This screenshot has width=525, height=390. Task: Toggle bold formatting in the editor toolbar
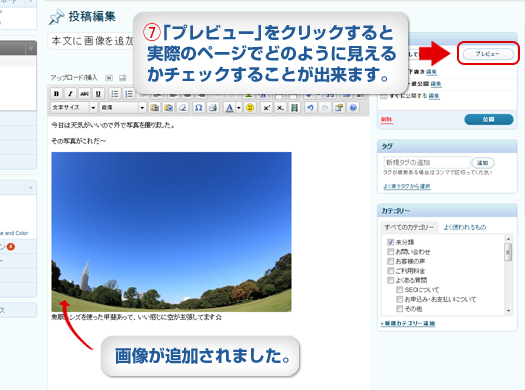click(x=57, y=94)
